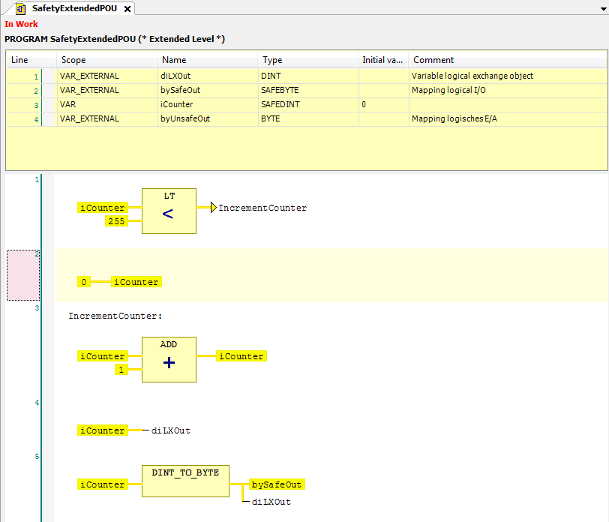Select the ADD function block

(169, 359)
